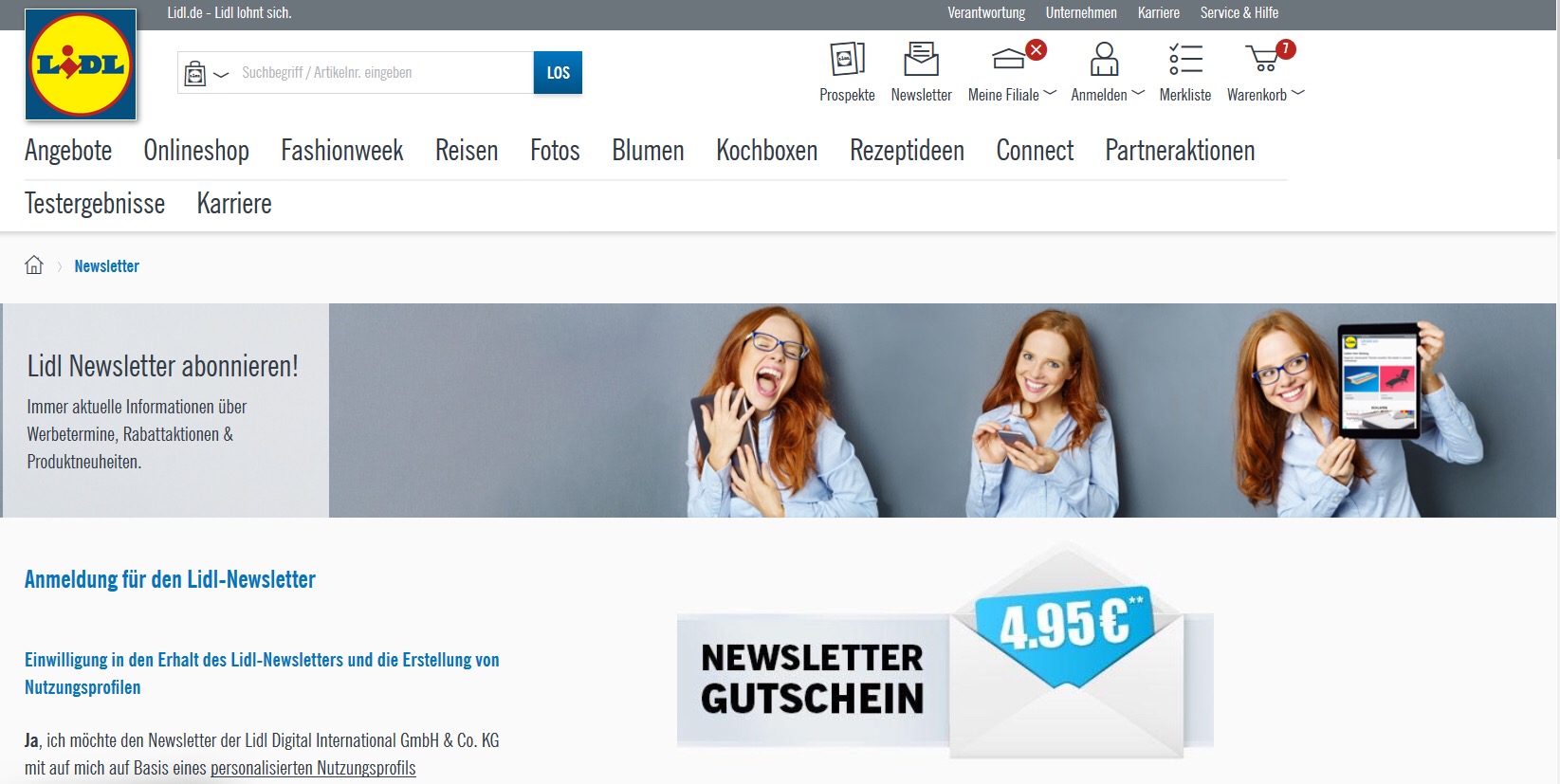
Task: Open the Blumen section
Action: click(648, 151)
